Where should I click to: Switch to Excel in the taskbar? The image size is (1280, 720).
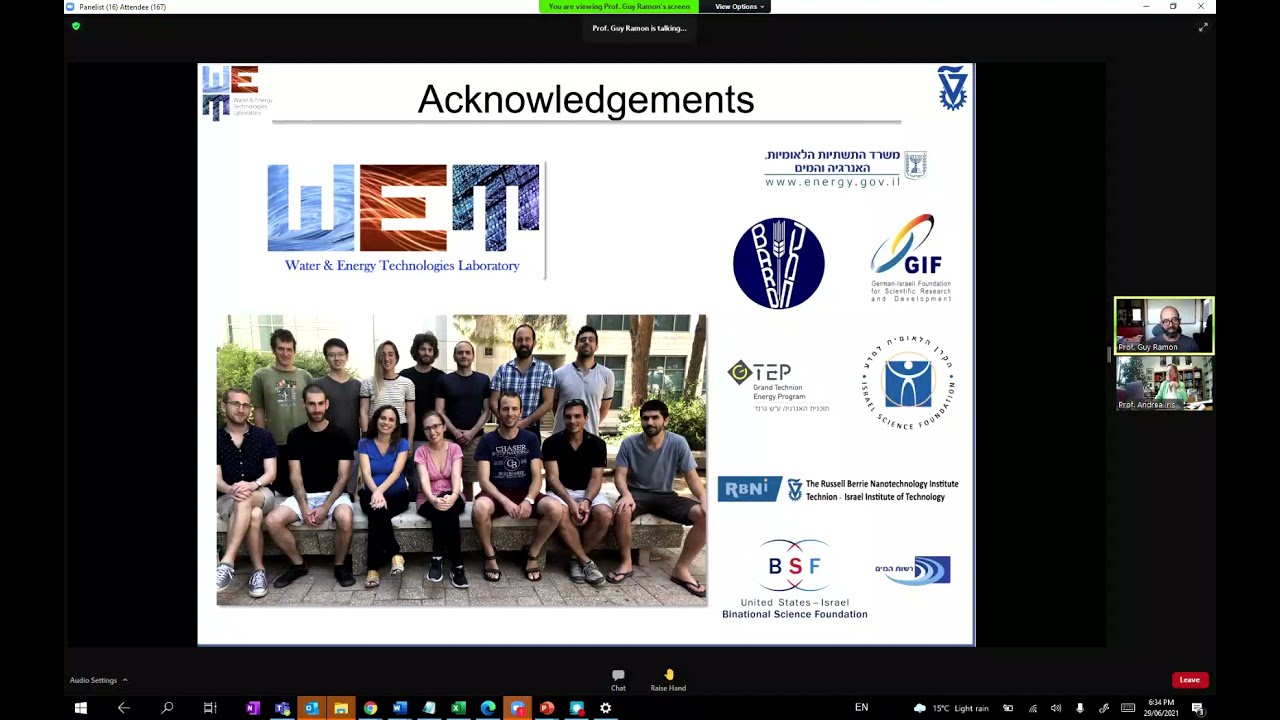458,708
